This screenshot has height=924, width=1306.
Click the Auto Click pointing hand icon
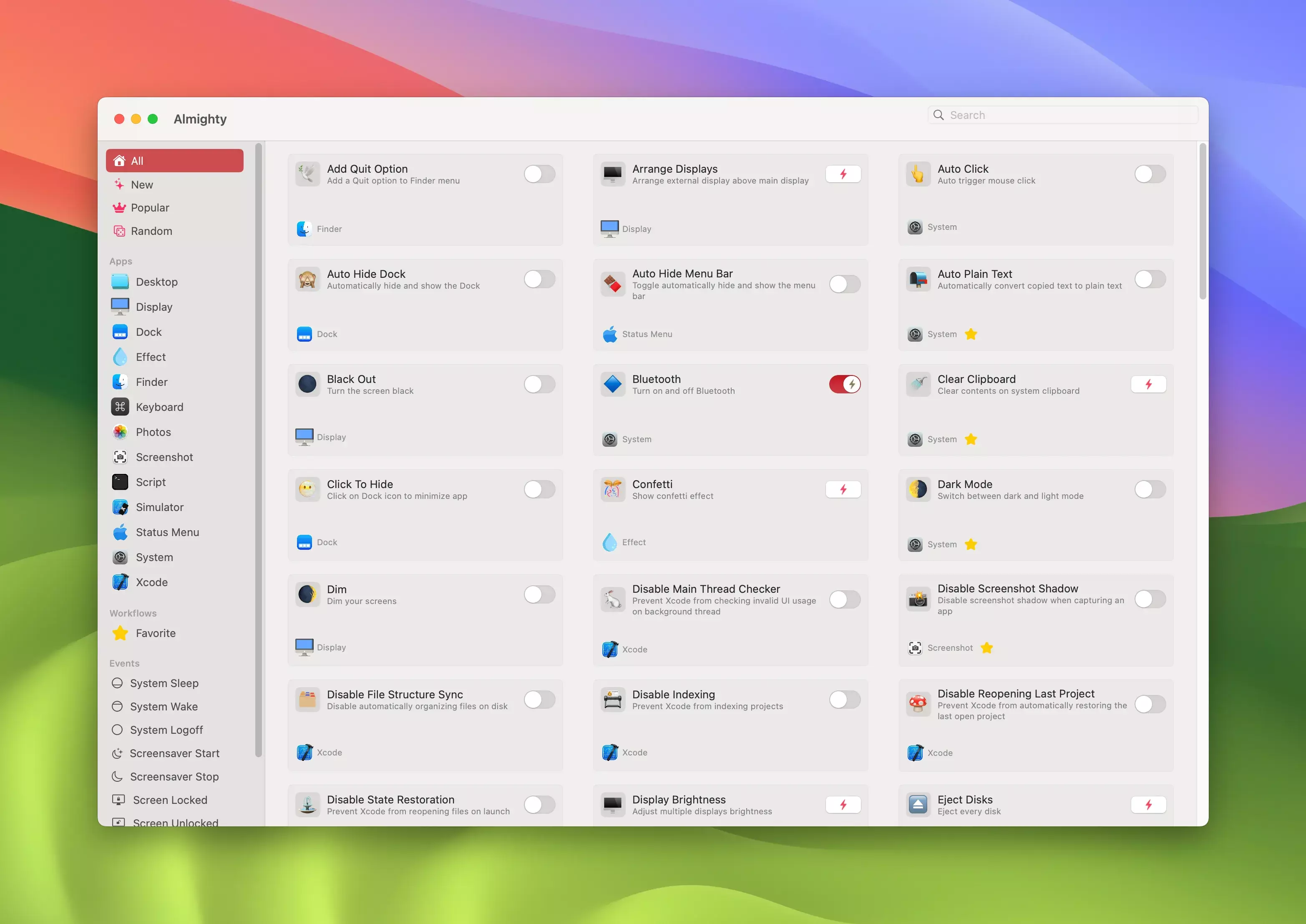pyautogui.click(x=918, y=174)
